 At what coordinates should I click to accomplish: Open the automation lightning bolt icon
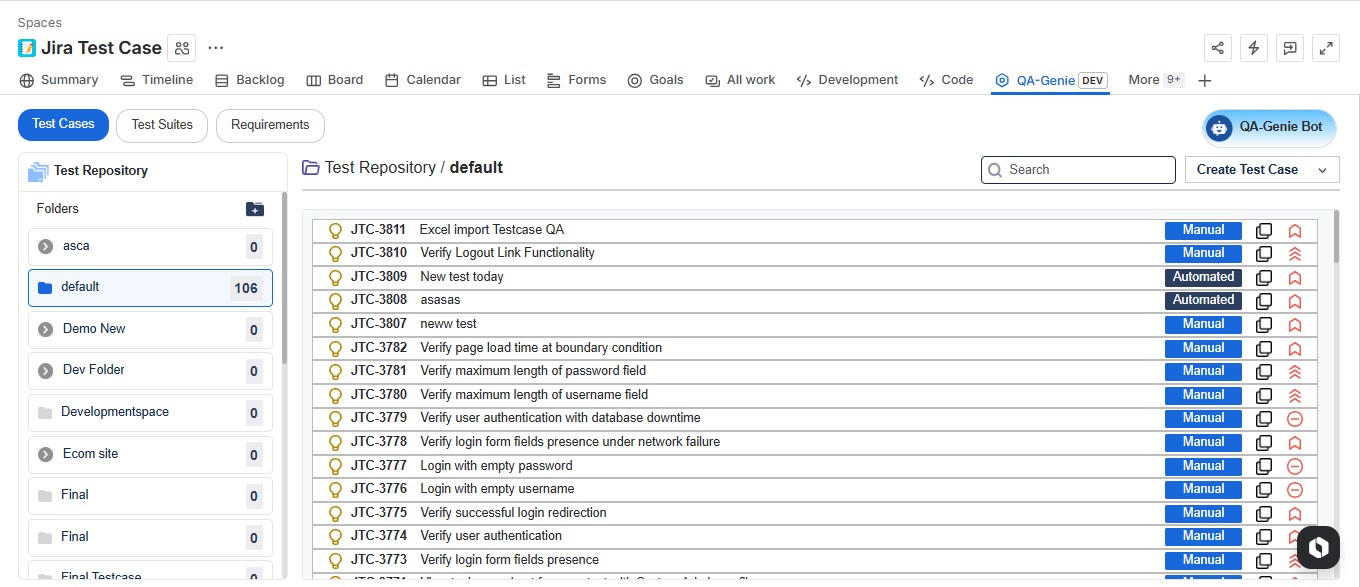coord(1253,48)
